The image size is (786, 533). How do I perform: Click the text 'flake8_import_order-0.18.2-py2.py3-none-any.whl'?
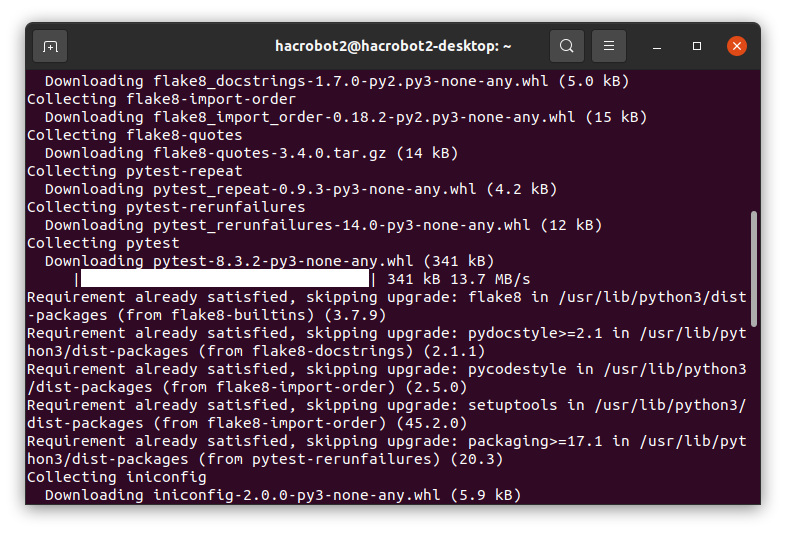(x=364, y=117)
